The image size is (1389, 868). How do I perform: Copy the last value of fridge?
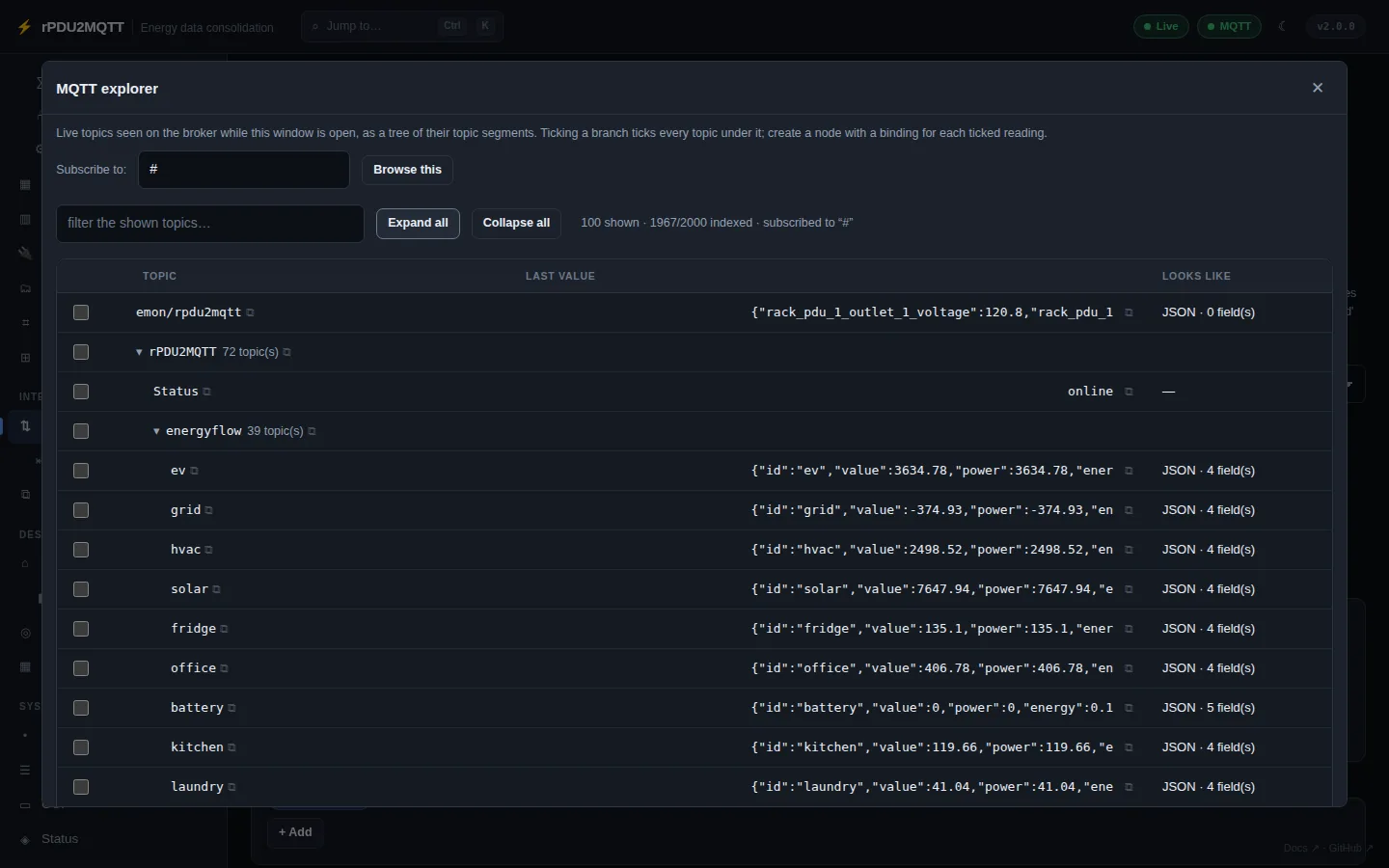coord(1129,629)
